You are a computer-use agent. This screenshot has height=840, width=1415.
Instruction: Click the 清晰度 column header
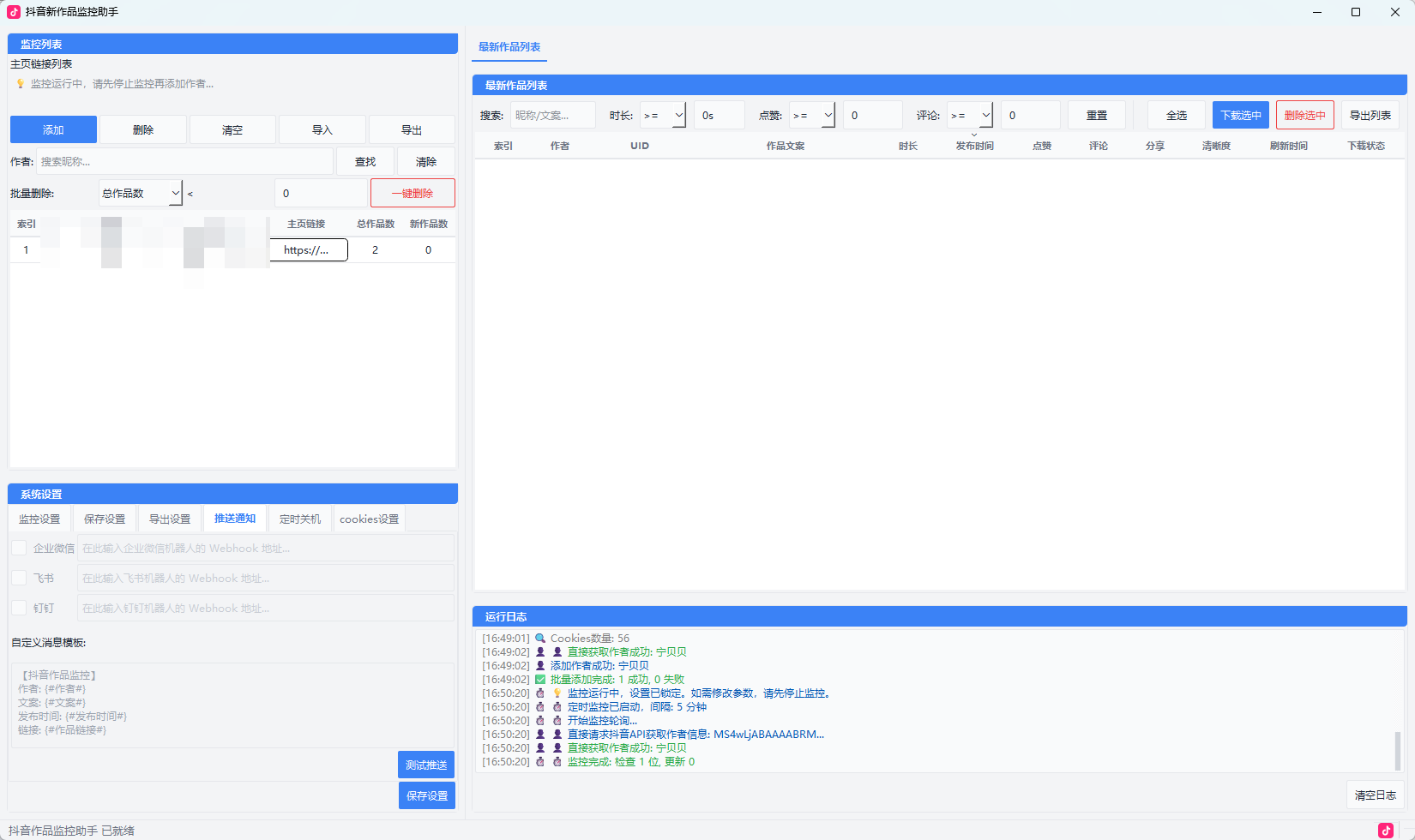pos(1216,146)
